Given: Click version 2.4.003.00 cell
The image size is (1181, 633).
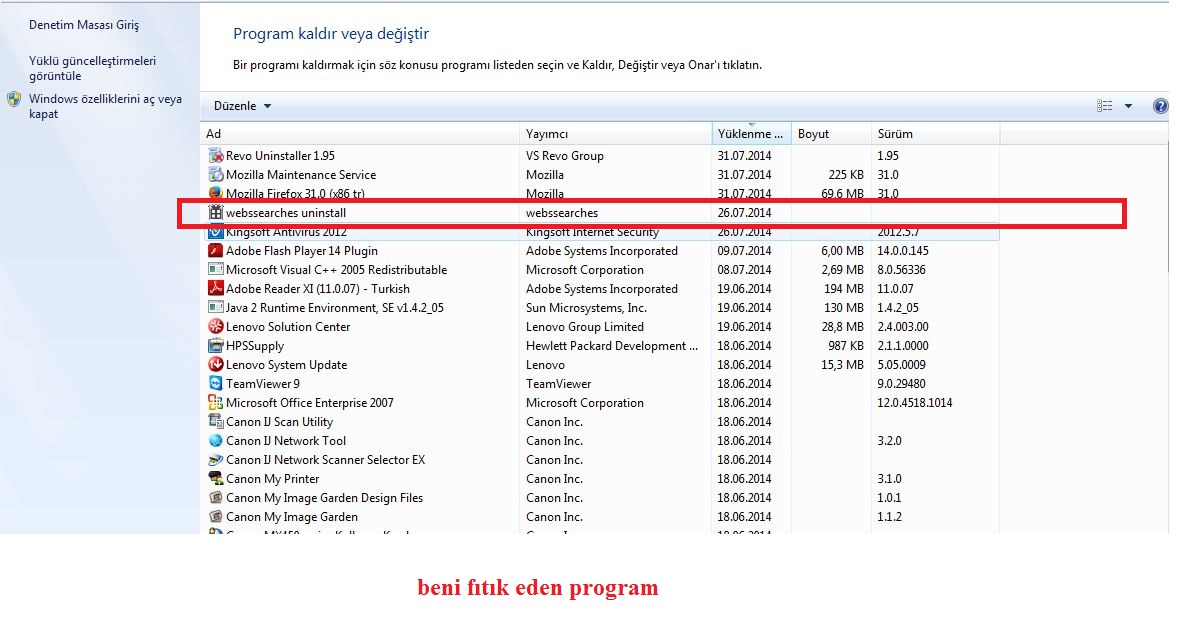Looking at the screenshot, I should point(903,326).
